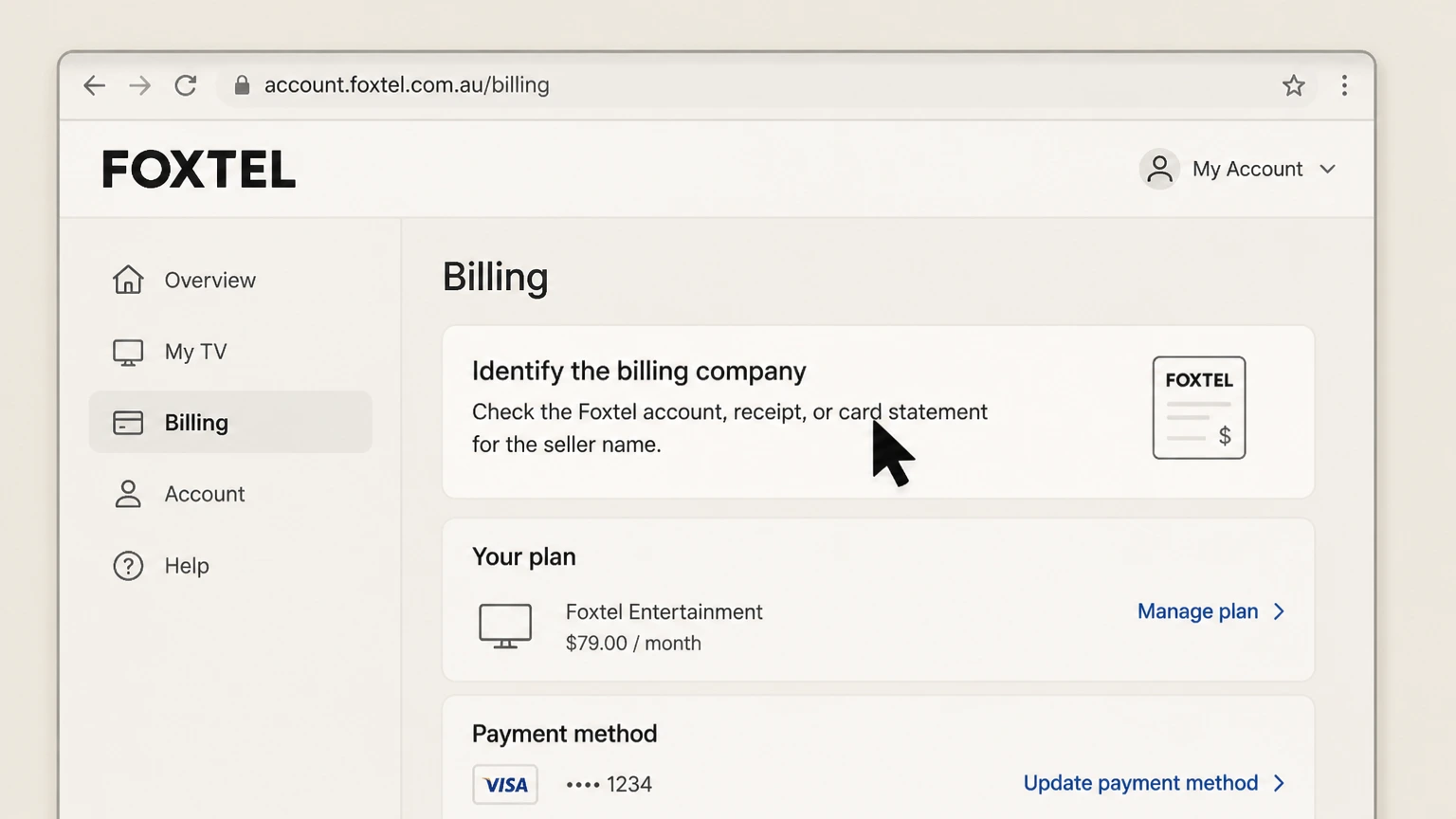Image resolution: width=1456 pixels, height=819 pixels.
Task: Open the Manage plan link
Action: point(1198,611)
